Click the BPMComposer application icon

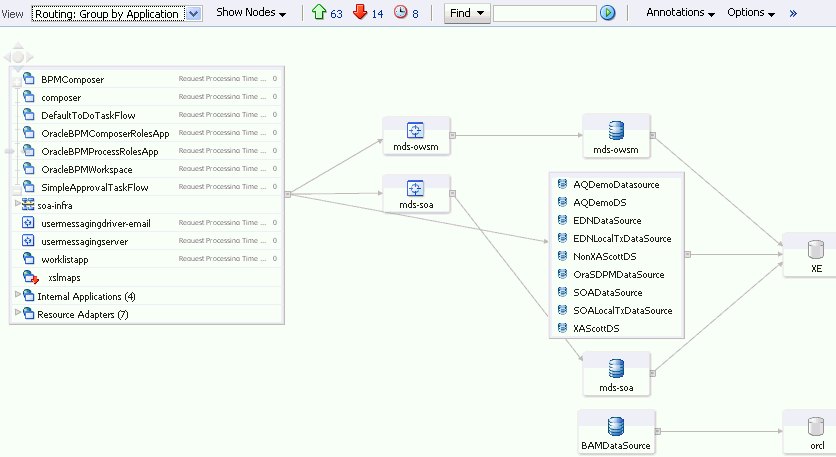click(29, 79)
